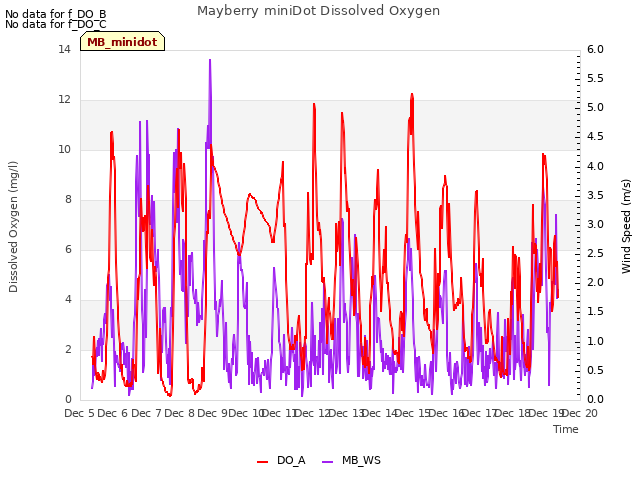Click the Dec 9 x-axis tick label
Viewport: 640px width, 480px height.
pos(213,413)
